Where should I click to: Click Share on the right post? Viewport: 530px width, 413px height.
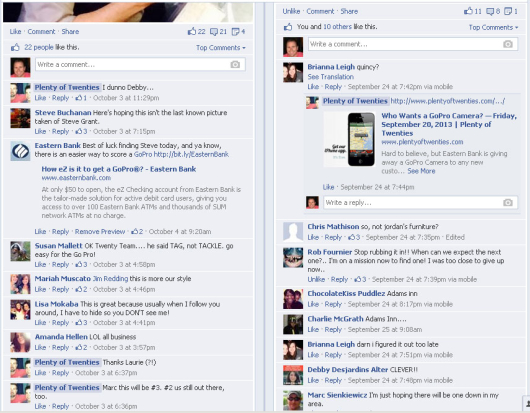(x=349, y=11)
